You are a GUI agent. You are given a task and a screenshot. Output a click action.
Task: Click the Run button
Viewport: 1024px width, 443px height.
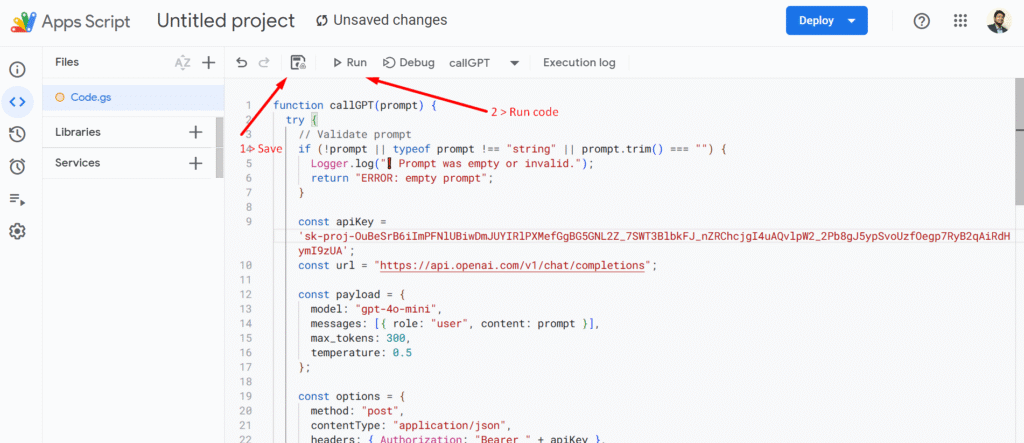tap(350, 63)
